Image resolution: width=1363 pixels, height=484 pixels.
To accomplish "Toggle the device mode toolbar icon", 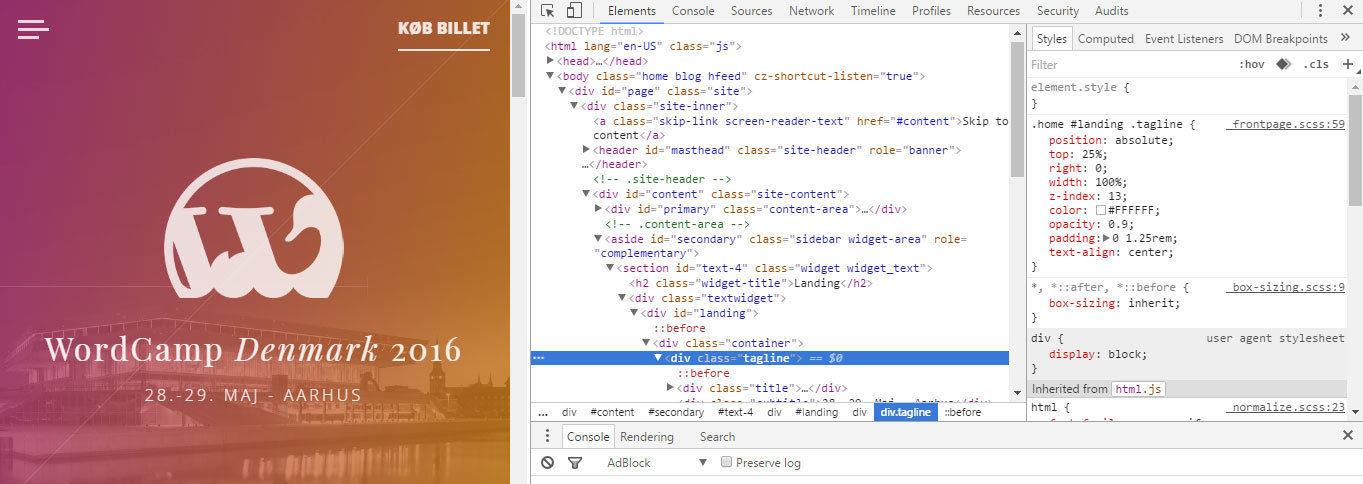I will pyautogui.click(x=574, y=11).
